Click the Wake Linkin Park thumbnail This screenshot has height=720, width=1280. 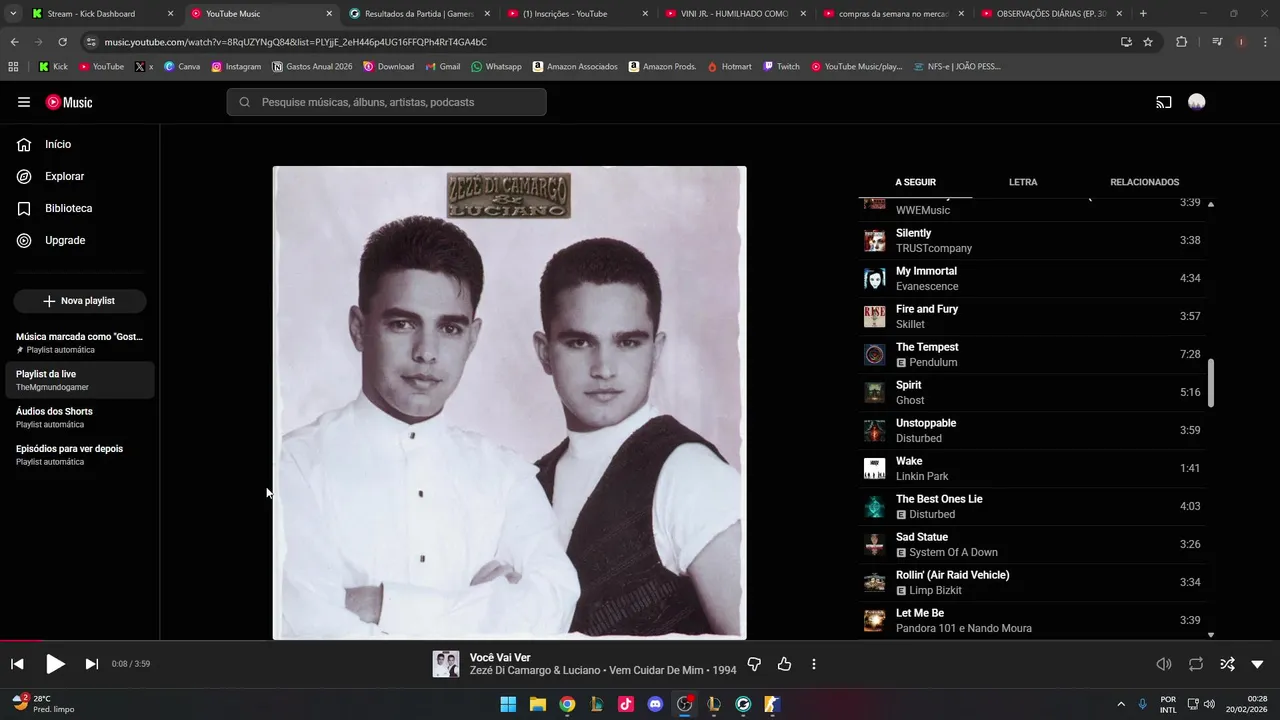click(875, 468)
